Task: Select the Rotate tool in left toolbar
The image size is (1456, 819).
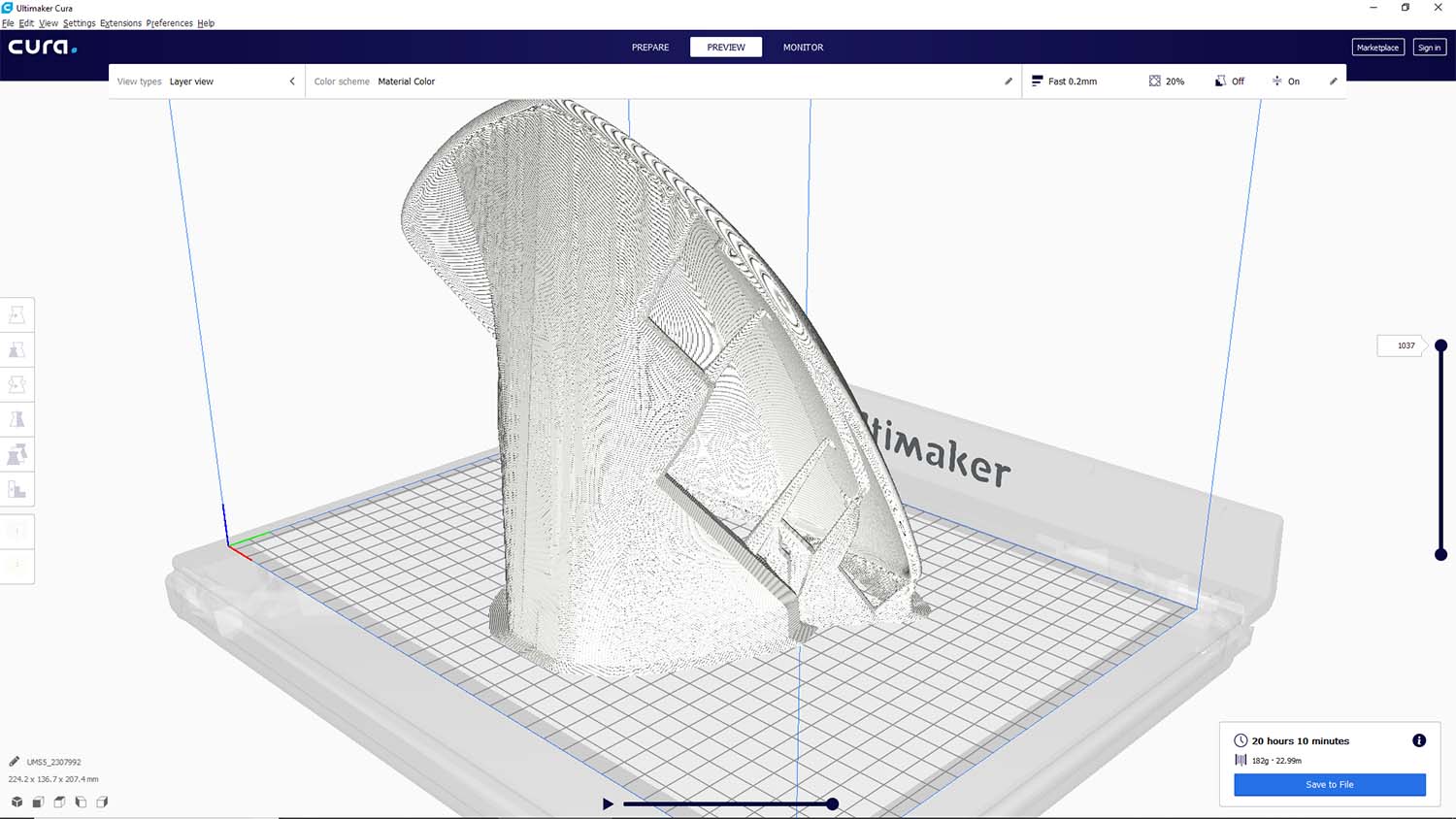Action: coord(17,385)
